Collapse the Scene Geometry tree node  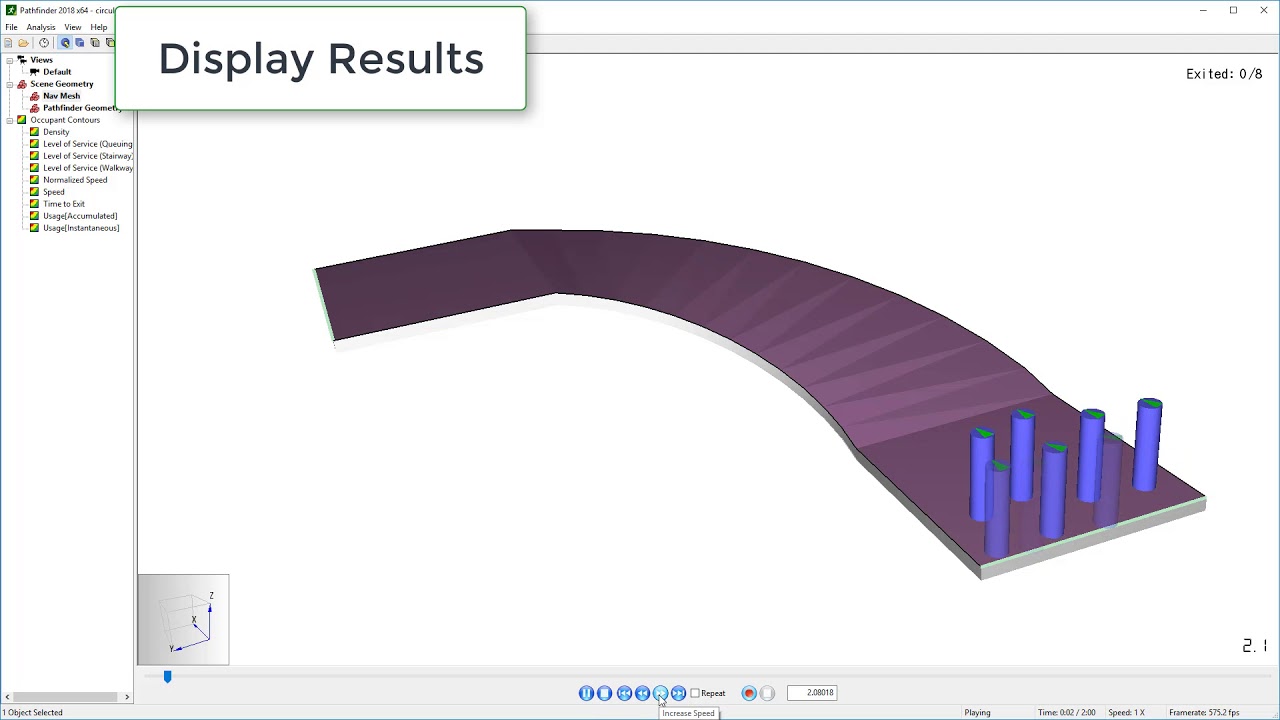pos(9,84)
